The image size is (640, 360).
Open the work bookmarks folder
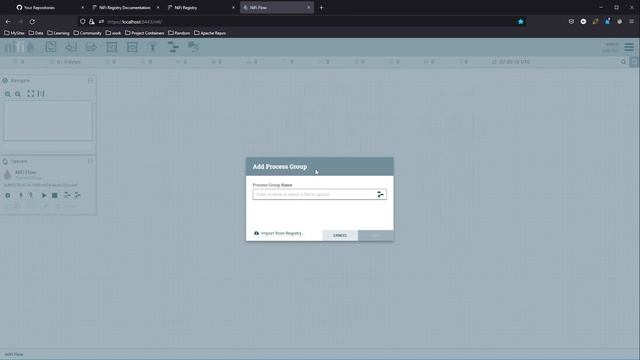[x=113, y=33]
